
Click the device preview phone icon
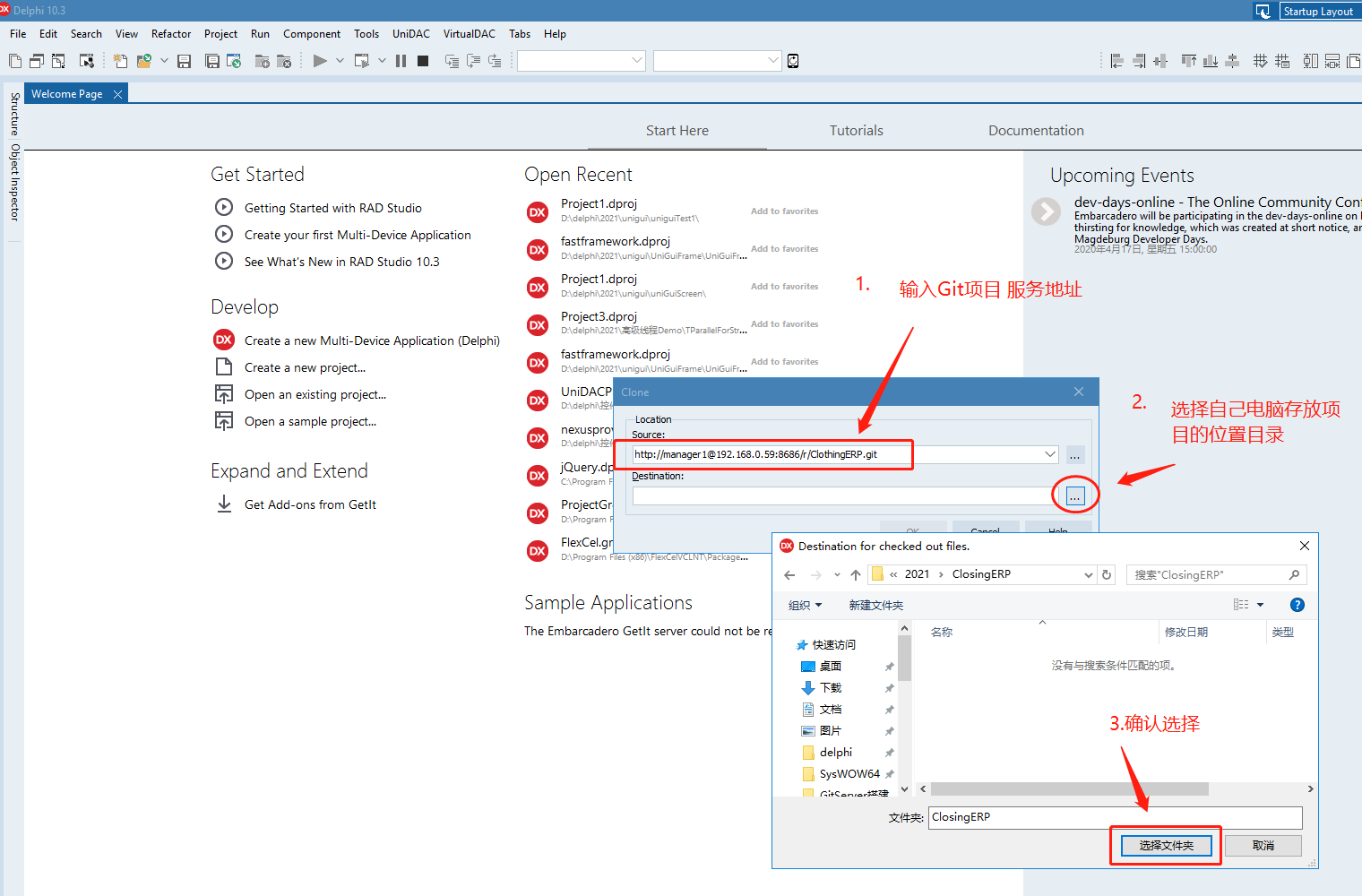point(793,61)
